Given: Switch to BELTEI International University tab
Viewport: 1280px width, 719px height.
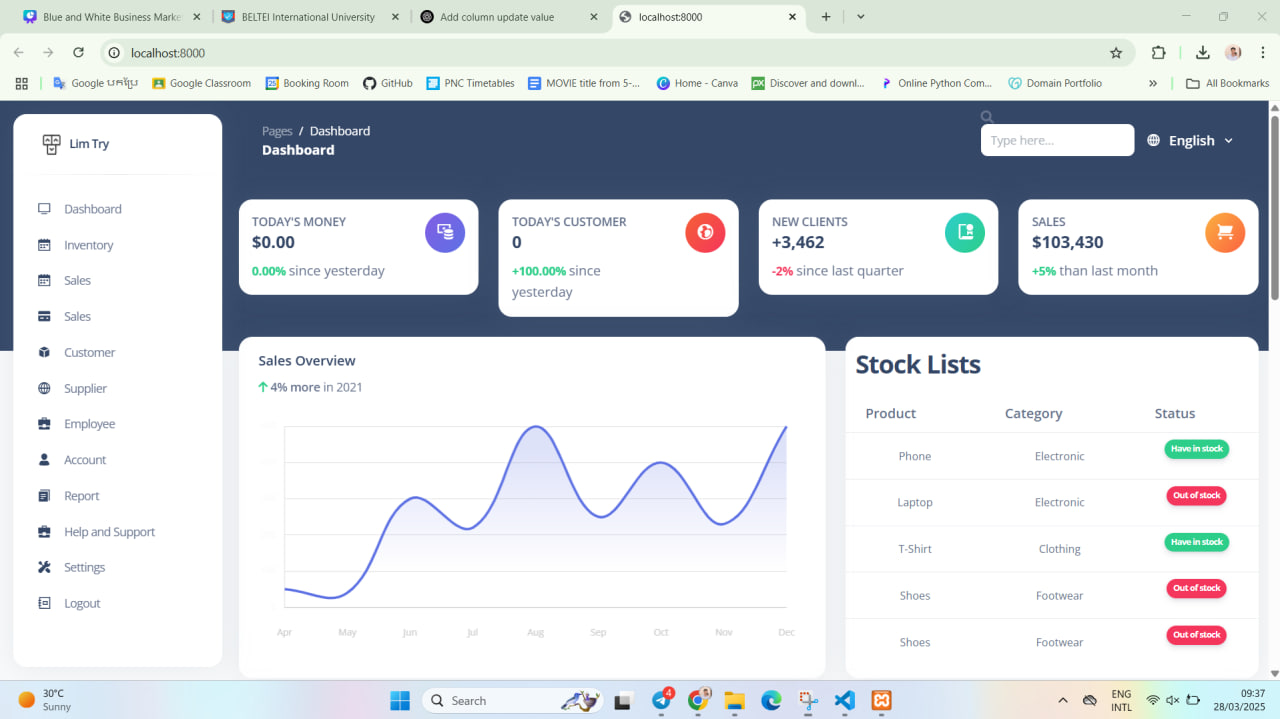Looking at the screenshot, I should (311, 17).
